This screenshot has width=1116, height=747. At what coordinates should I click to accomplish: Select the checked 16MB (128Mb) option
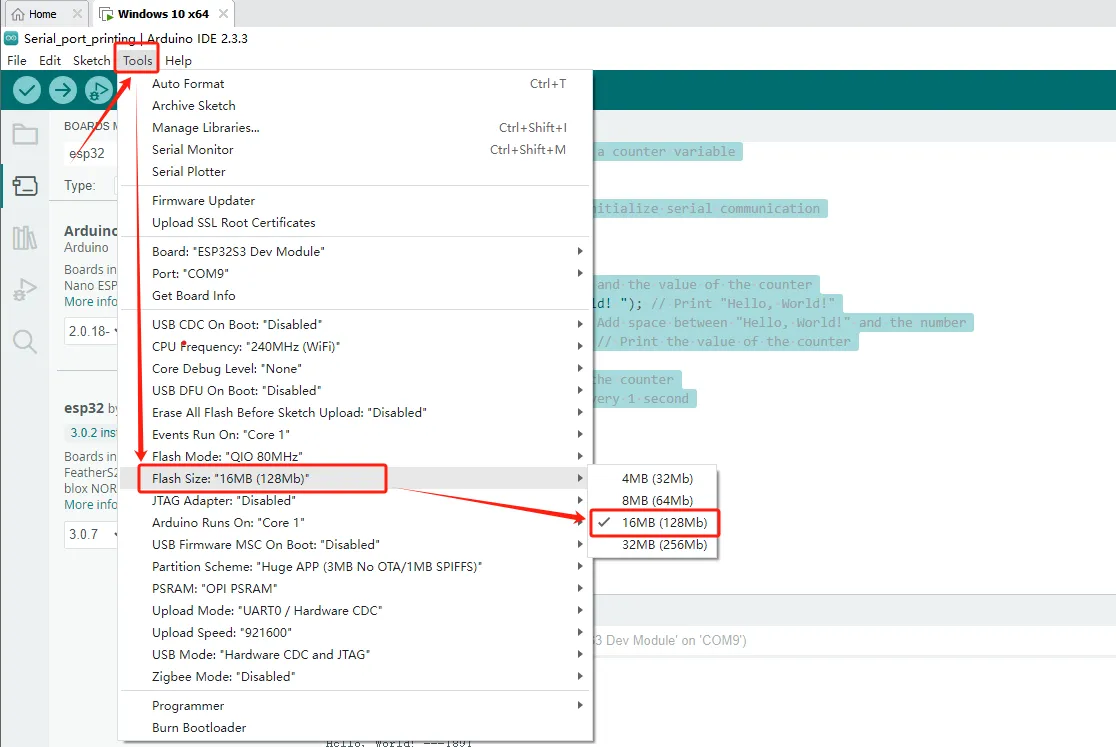pyautogui.click(x=653, y=522)
